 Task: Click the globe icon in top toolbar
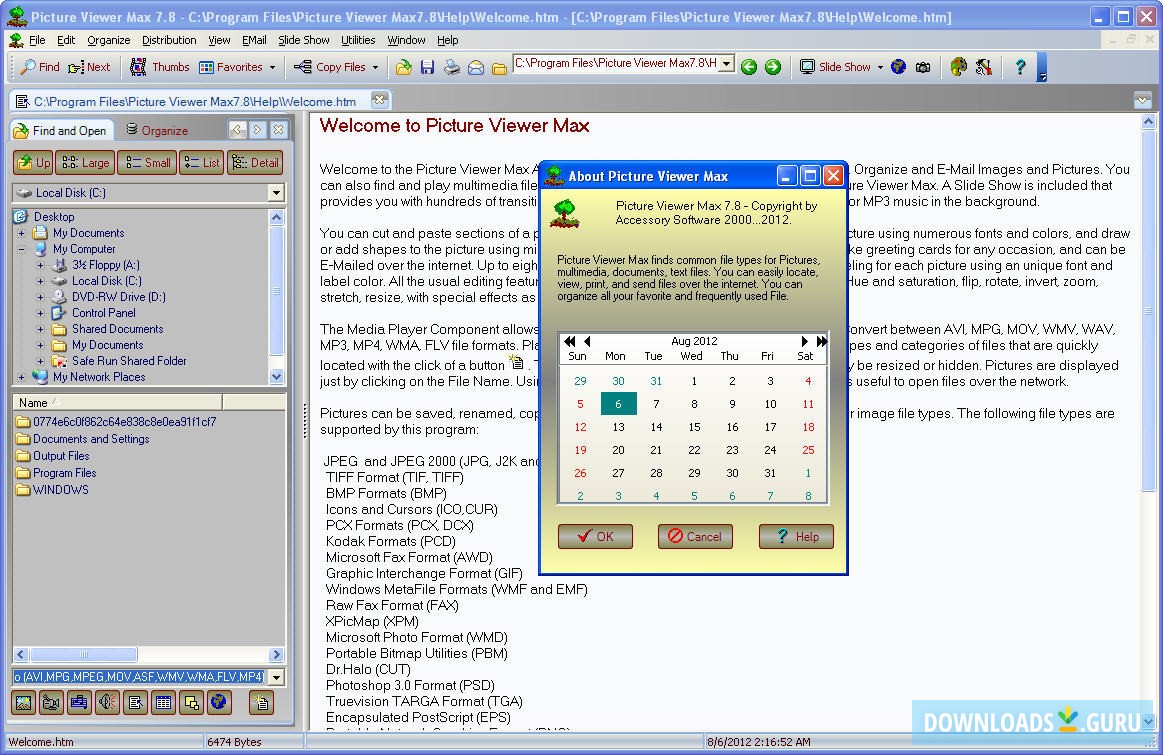coord(898,67)
